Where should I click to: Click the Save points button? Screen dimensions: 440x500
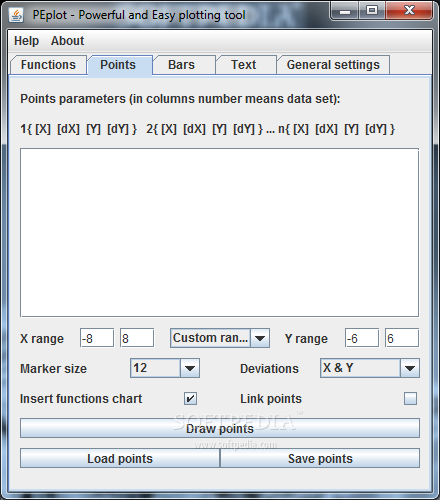[x=320, y=458]
